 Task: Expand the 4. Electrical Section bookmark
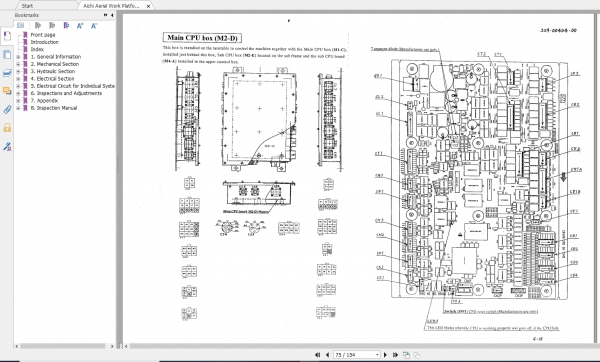pos(18,78)
